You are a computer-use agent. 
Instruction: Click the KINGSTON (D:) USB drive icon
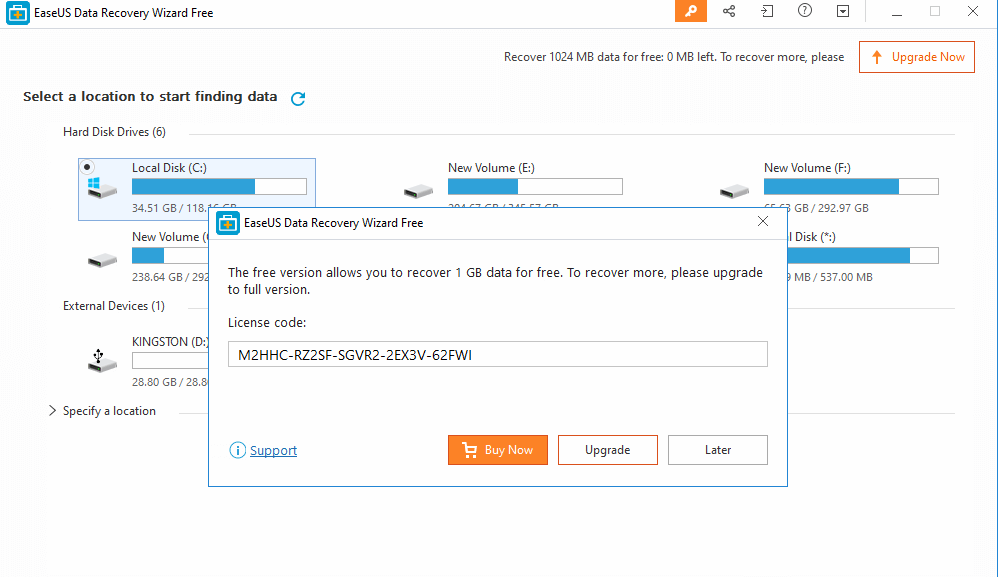click(102, 360)
